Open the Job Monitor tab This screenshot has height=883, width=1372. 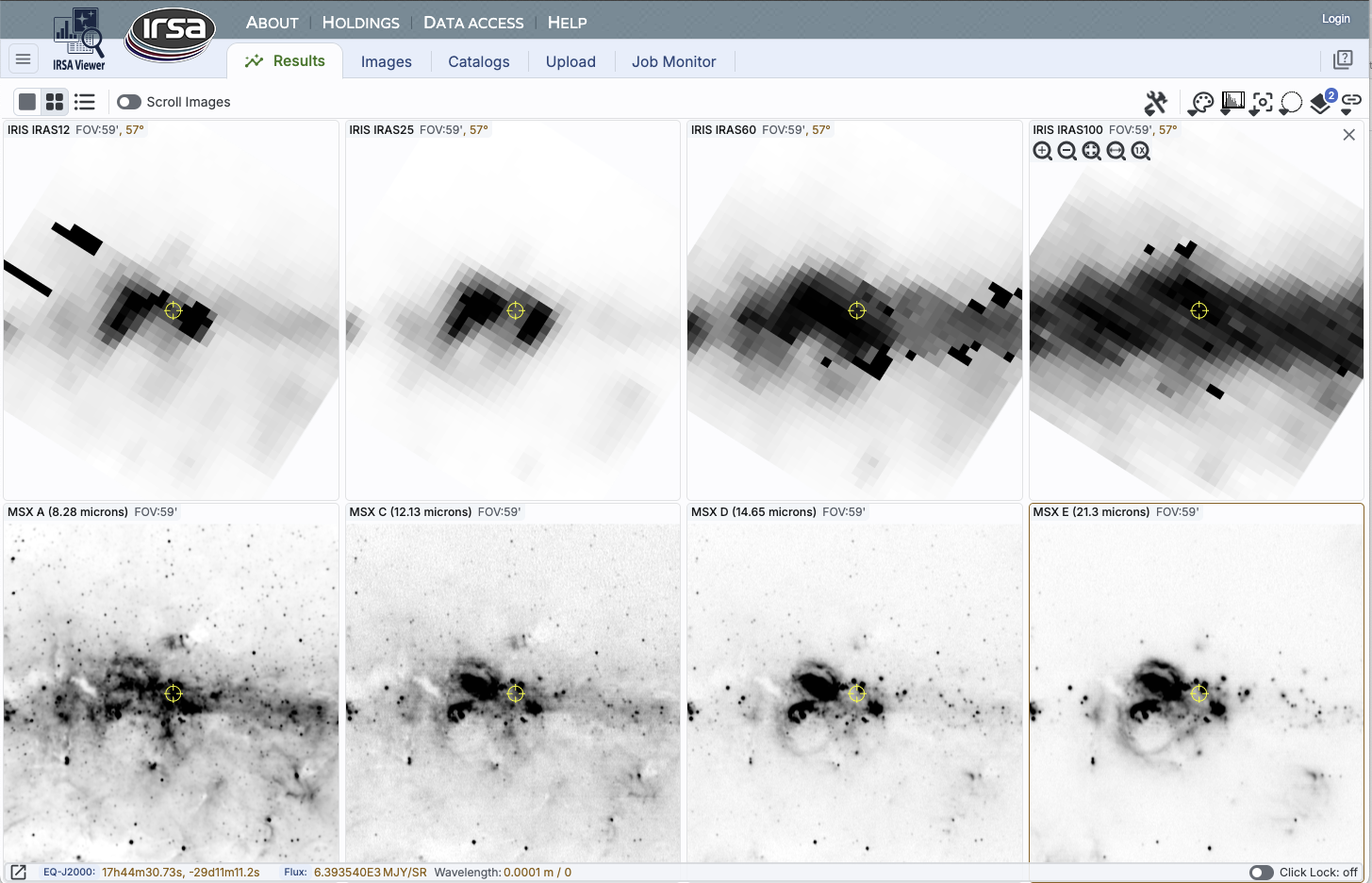point(673,61)
